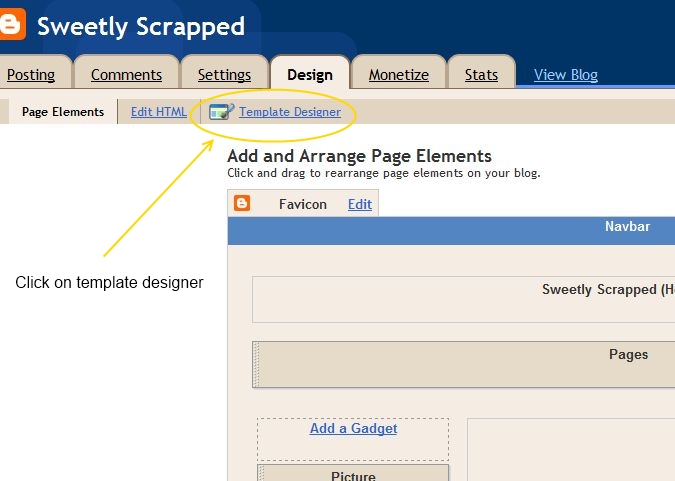Select the Picture gadget block
675x481 pixels.
point(353,472)
